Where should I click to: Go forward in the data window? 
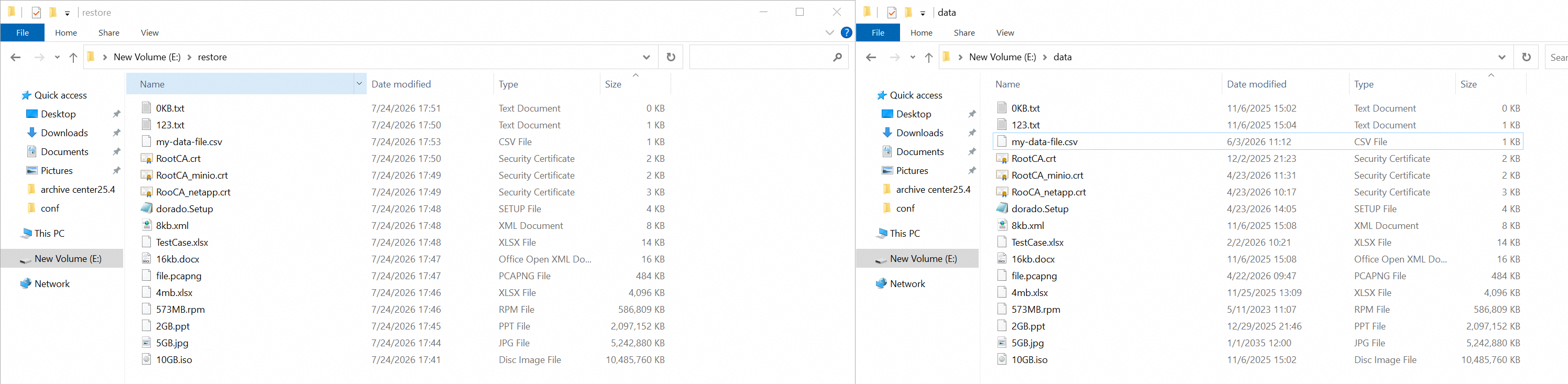[x=895, y=57]
